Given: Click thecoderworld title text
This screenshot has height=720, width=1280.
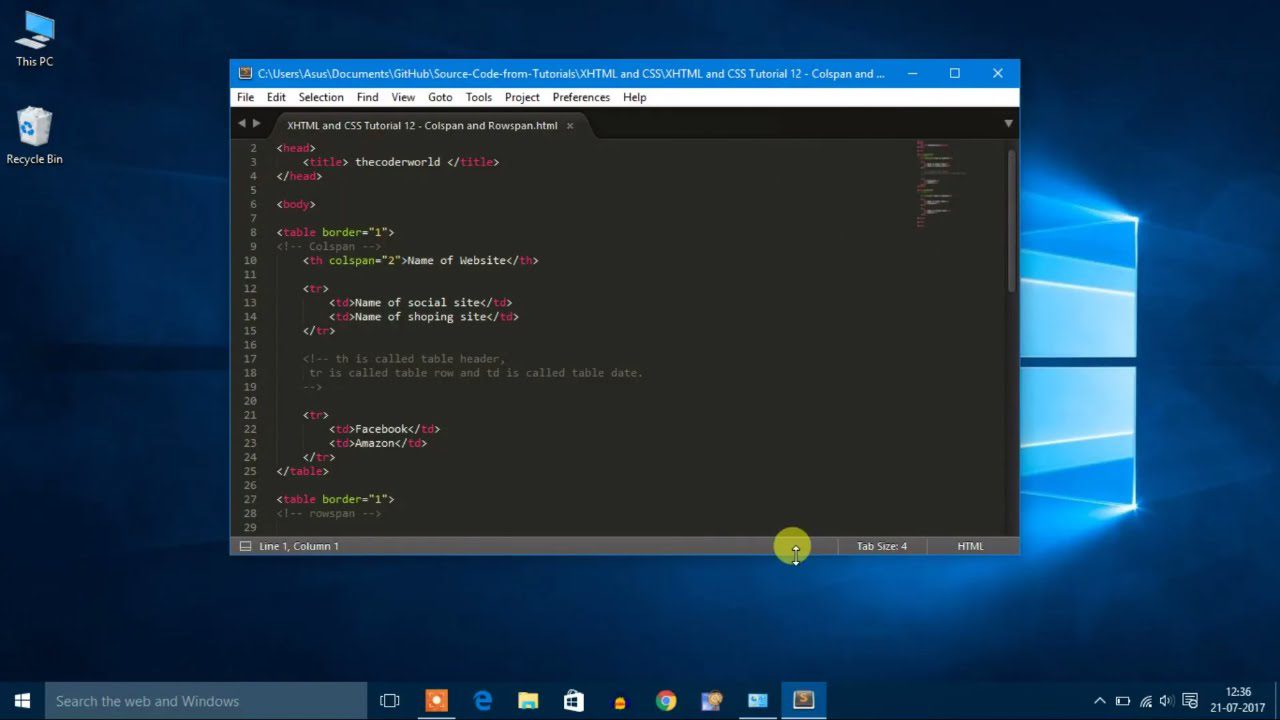Looking at the screenshot, I should point(397,162).
